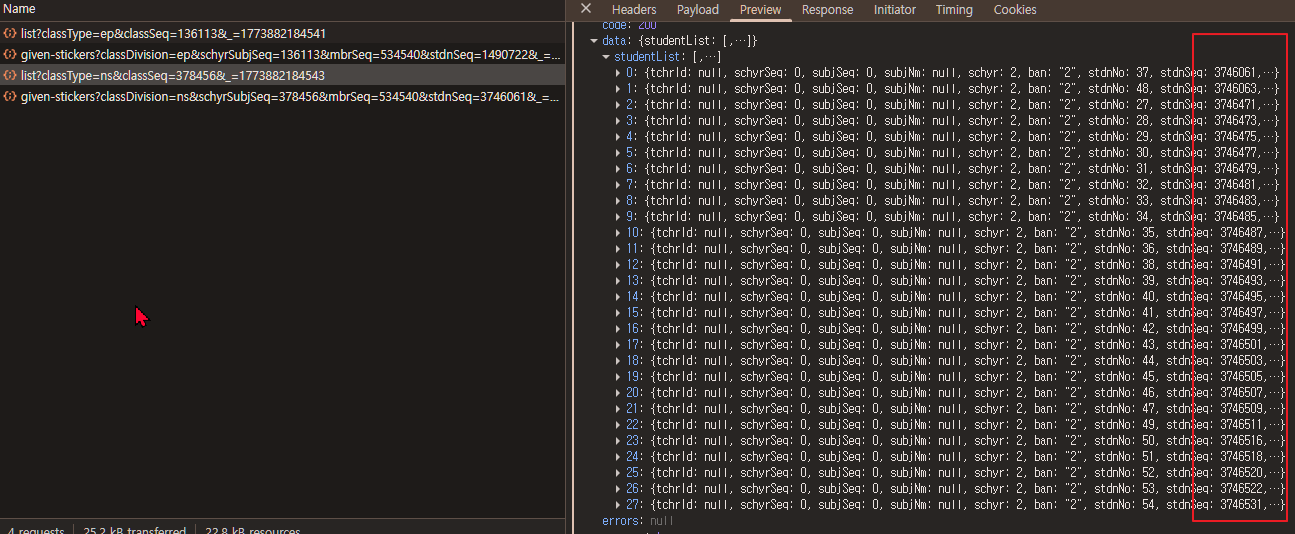Close the request details panel
The width and height of the screenshot is (1295, 534).
click(586, 9)
